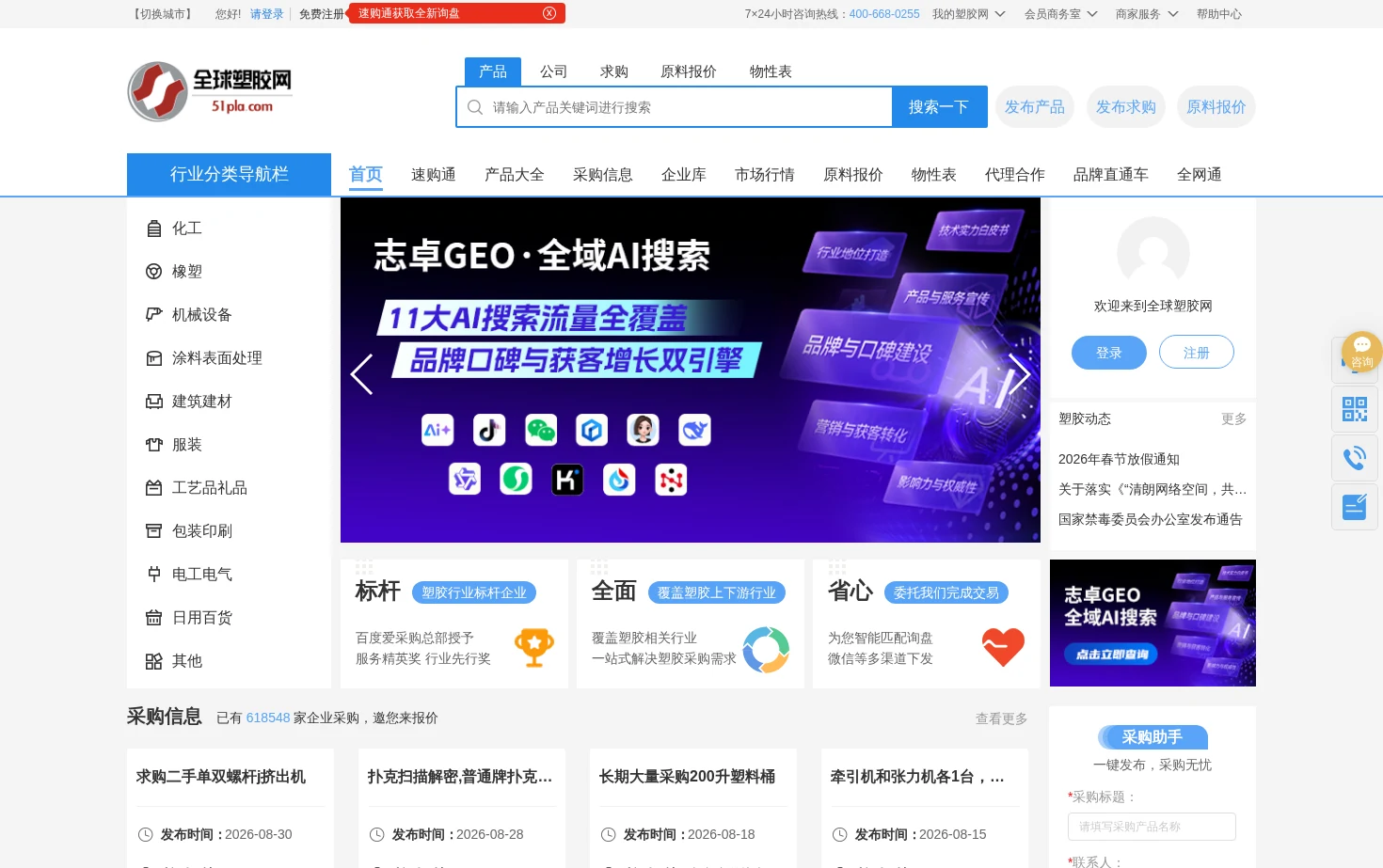This screenshot has height=868, width=1383.
Task: Click the edit note icon in side toolbar
Action: (x=1355, y=507)
